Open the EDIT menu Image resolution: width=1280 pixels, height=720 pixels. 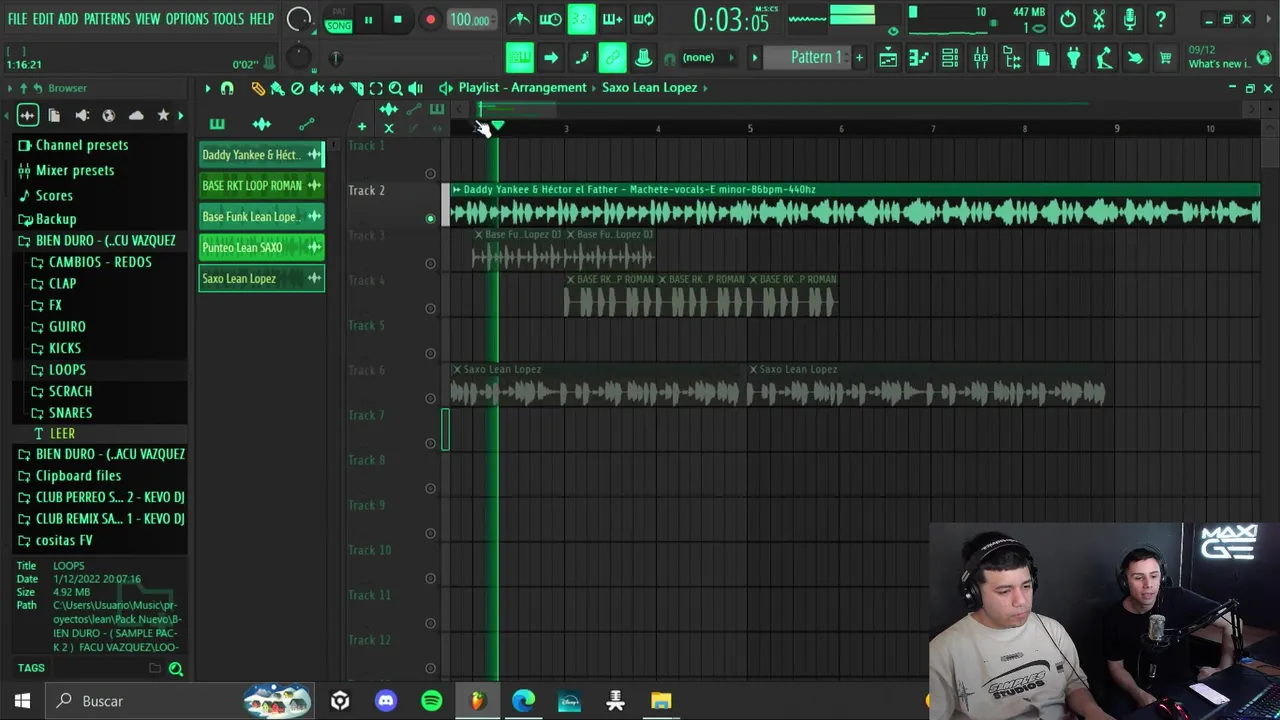pos(43,19)
